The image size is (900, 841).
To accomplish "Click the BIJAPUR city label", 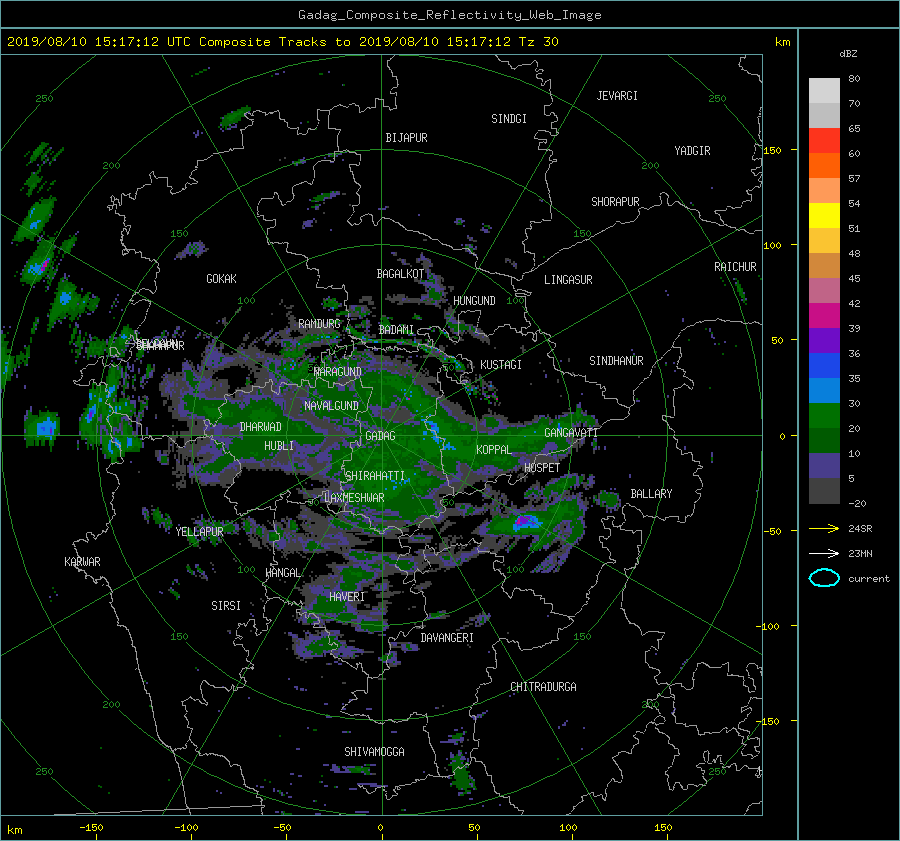I will [406, 138].
